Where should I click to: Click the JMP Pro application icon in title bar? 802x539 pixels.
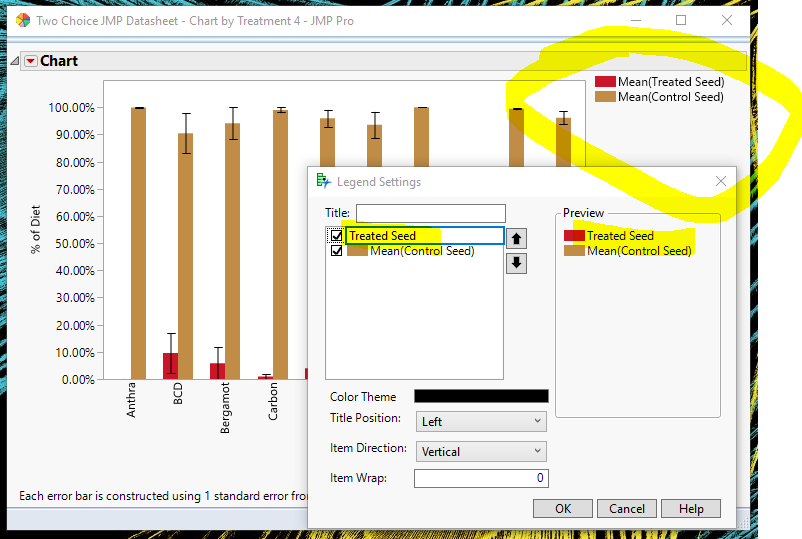pyautogui.click(x=23, y=20)
